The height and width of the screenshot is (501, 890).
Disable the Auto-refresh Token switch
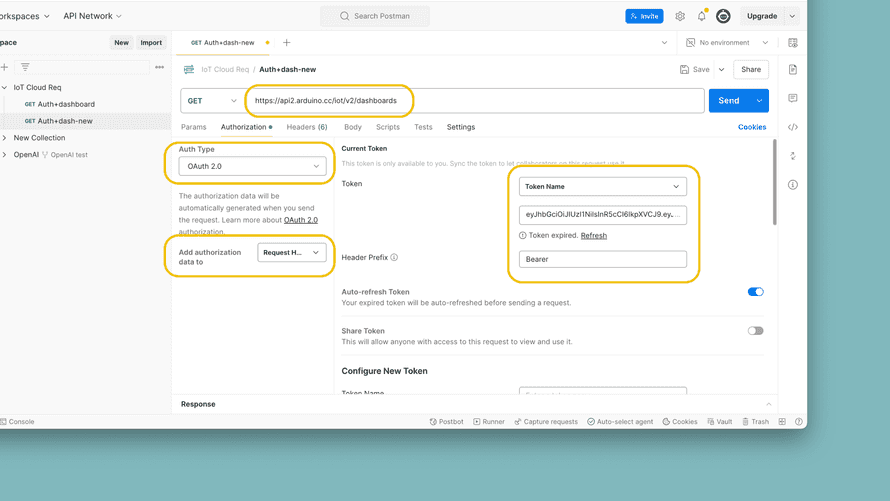(755, 292)
